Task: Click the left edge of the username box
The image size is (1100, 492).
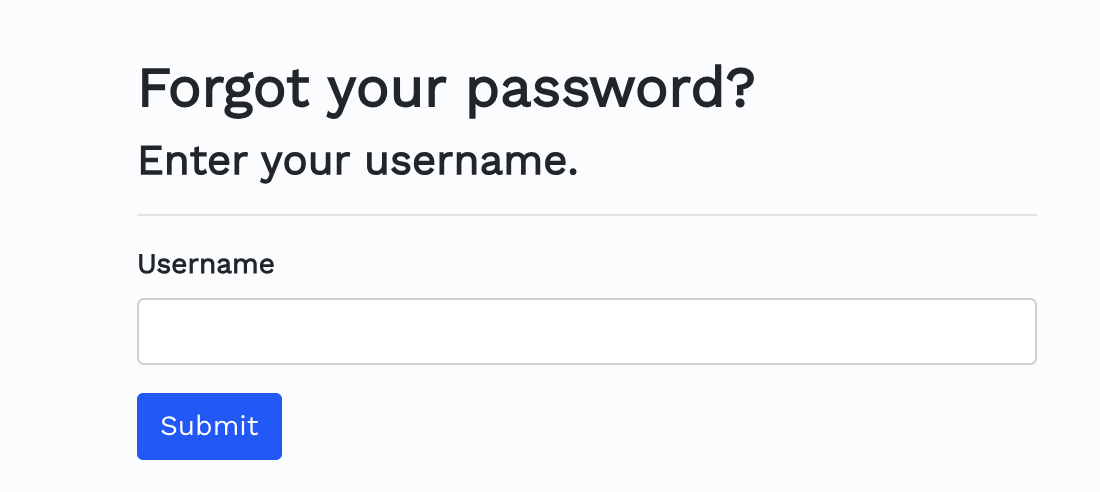Action: pyautogui.click(x=144, y=331)
